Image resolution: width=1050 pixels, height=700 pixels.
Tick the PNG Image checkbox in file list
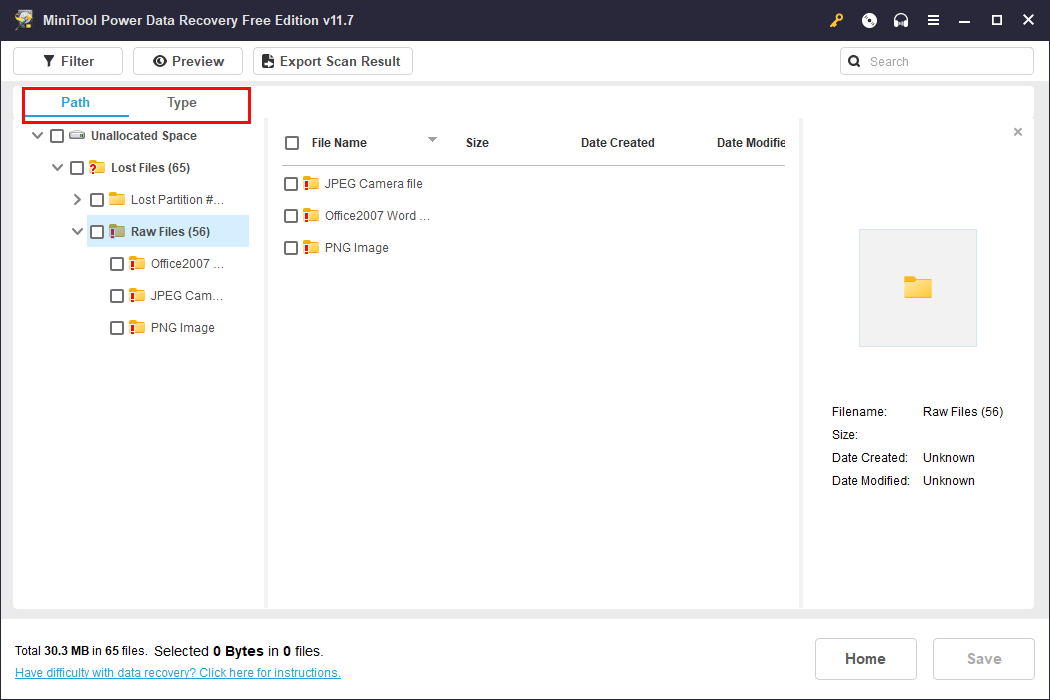[291, 248]
